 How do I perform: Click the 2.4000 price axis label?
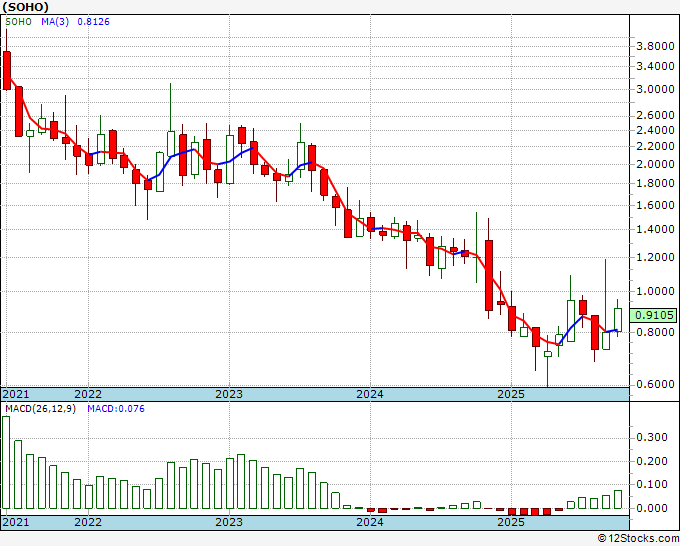(x=655, y=130)
